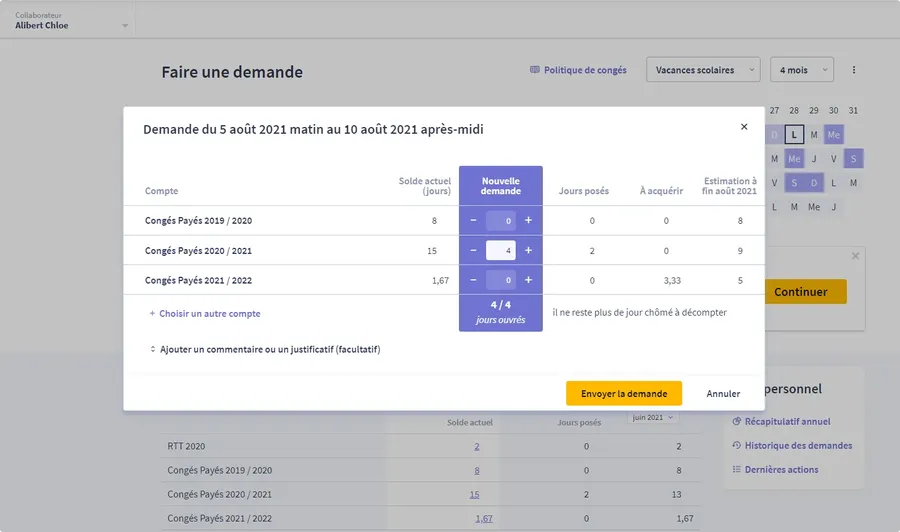
Task: Click minus for Congés Payés 2020 / 2021
Action: (473, 251)
